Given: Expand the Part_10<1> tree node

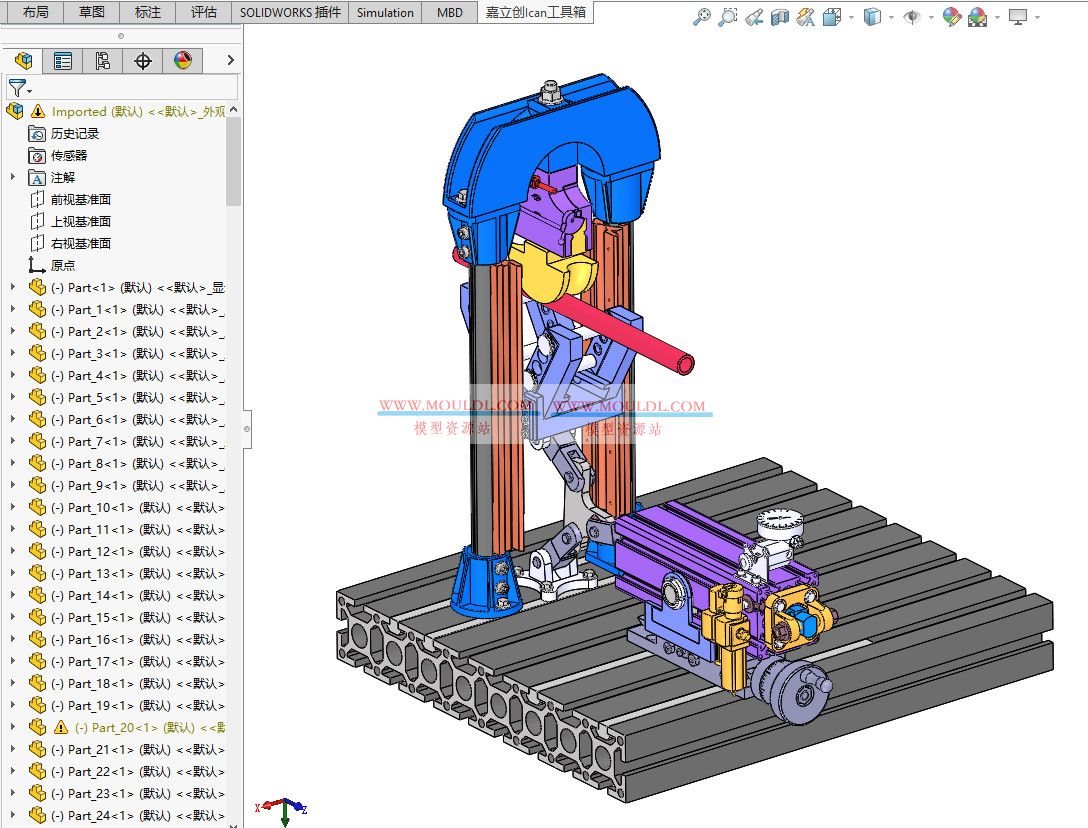Looking at the screenshot, I should [12, 507].
